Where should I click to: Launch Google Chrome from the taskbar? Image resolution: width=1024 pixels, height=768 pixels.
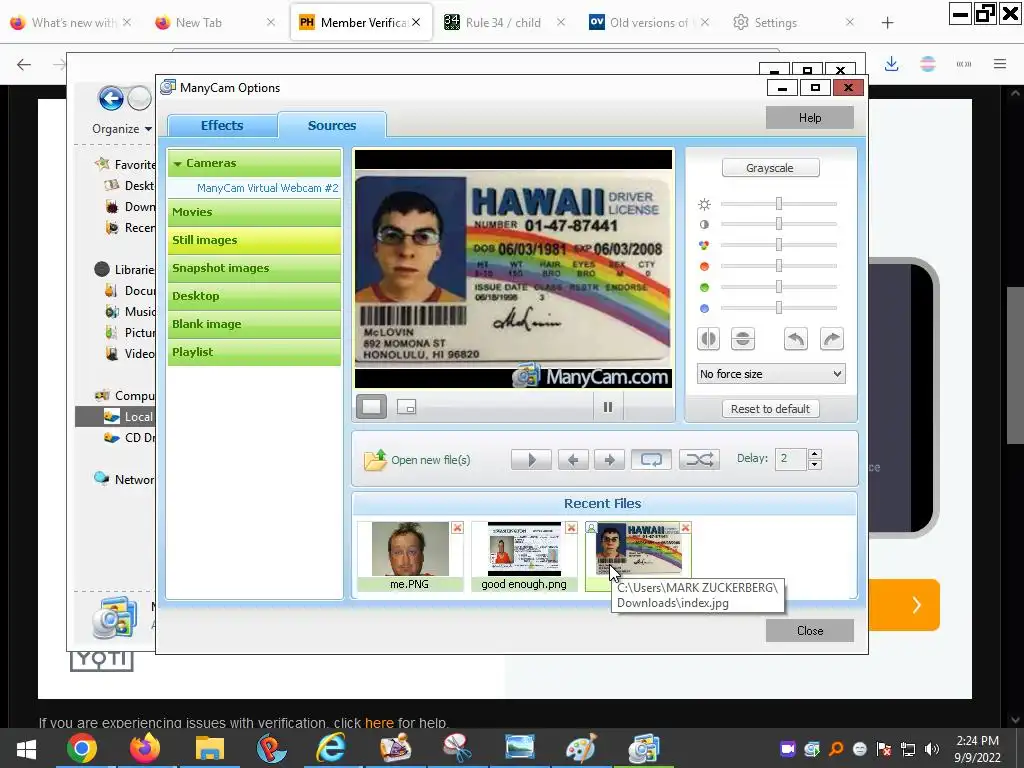(x=82, y=749)
